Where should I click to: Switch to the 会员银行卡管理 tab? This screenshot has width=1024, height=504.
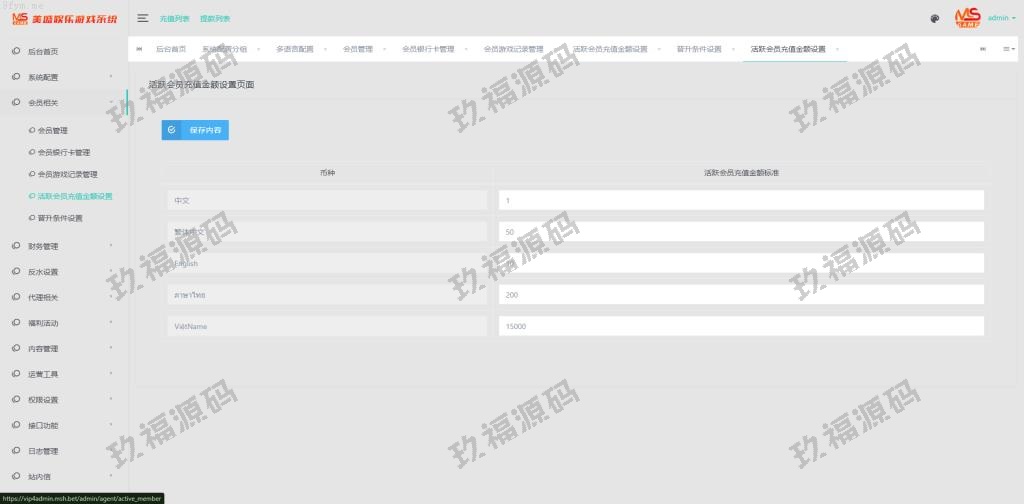(427, 49)
